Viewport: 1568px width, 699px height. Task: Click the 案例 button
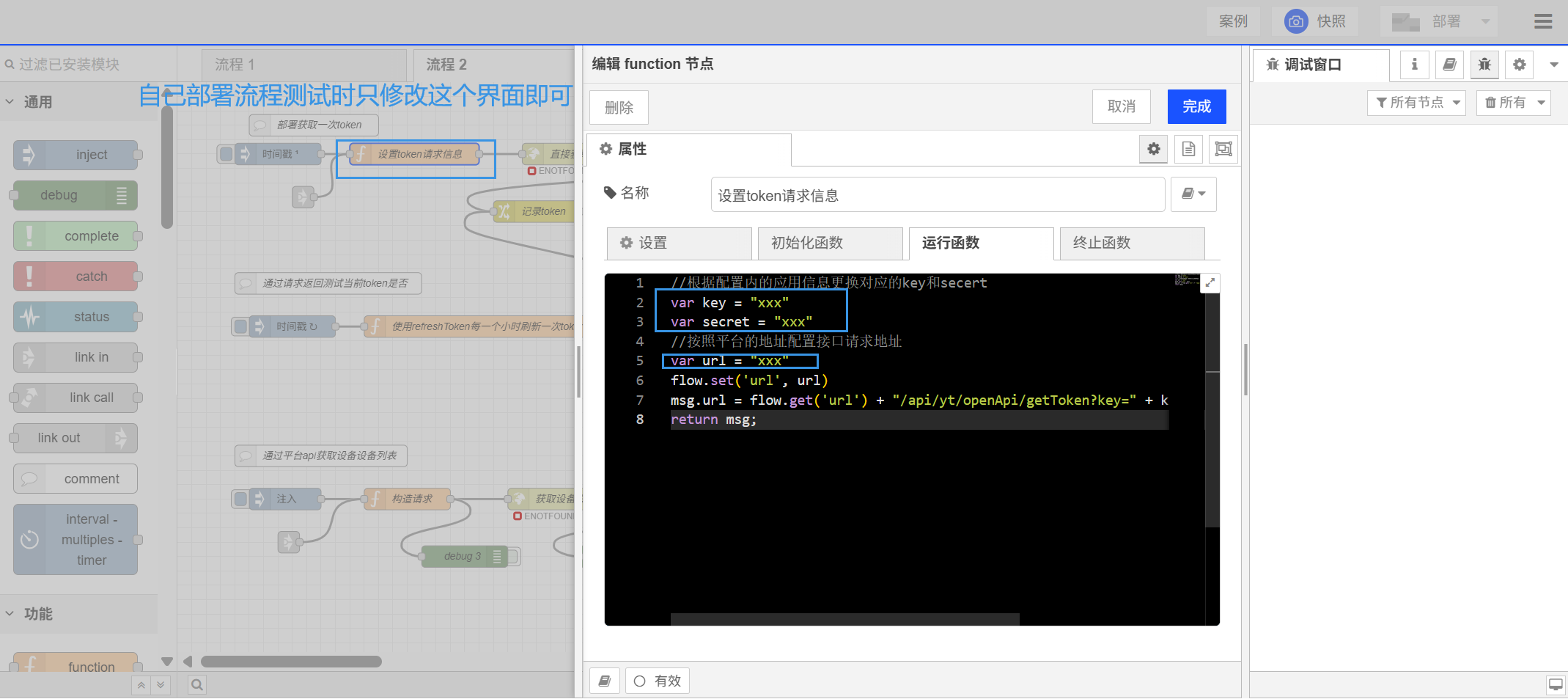coord(1233,21)
